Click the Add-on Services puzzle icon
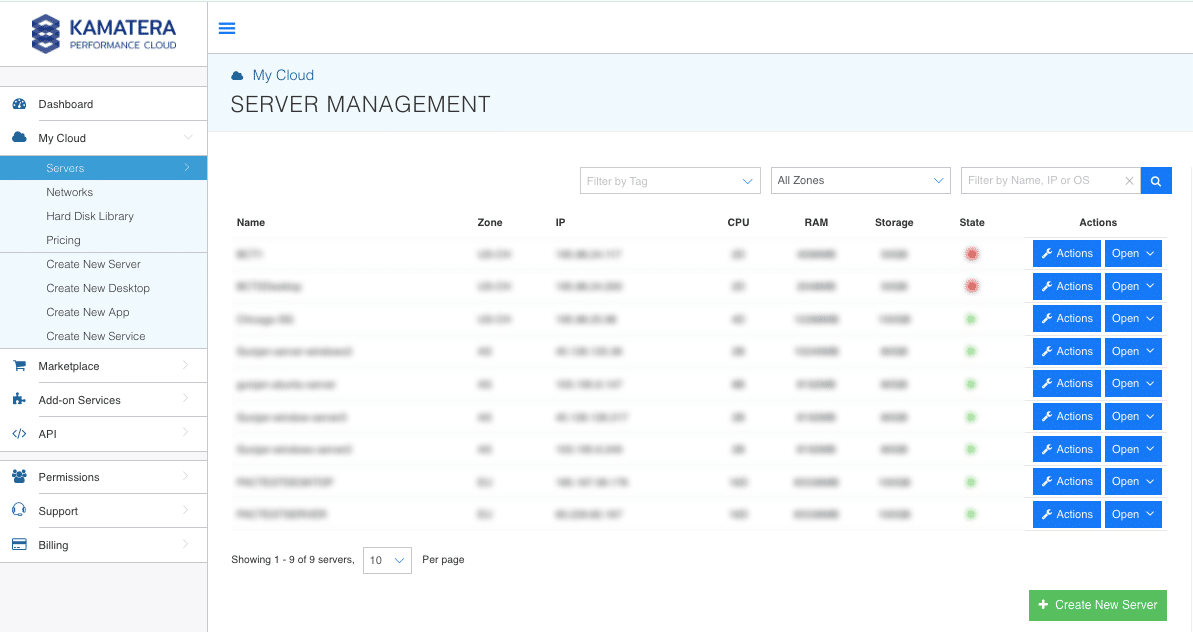This screenshot has height=632, width=1193. [20, 399]
